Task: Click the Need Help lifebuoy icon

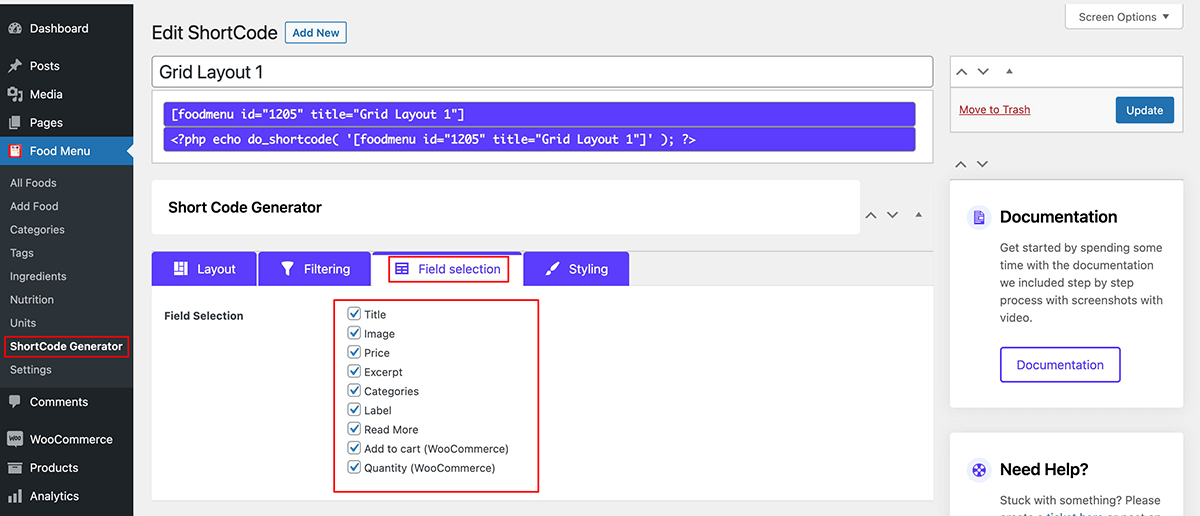Action: click(980, 470)
